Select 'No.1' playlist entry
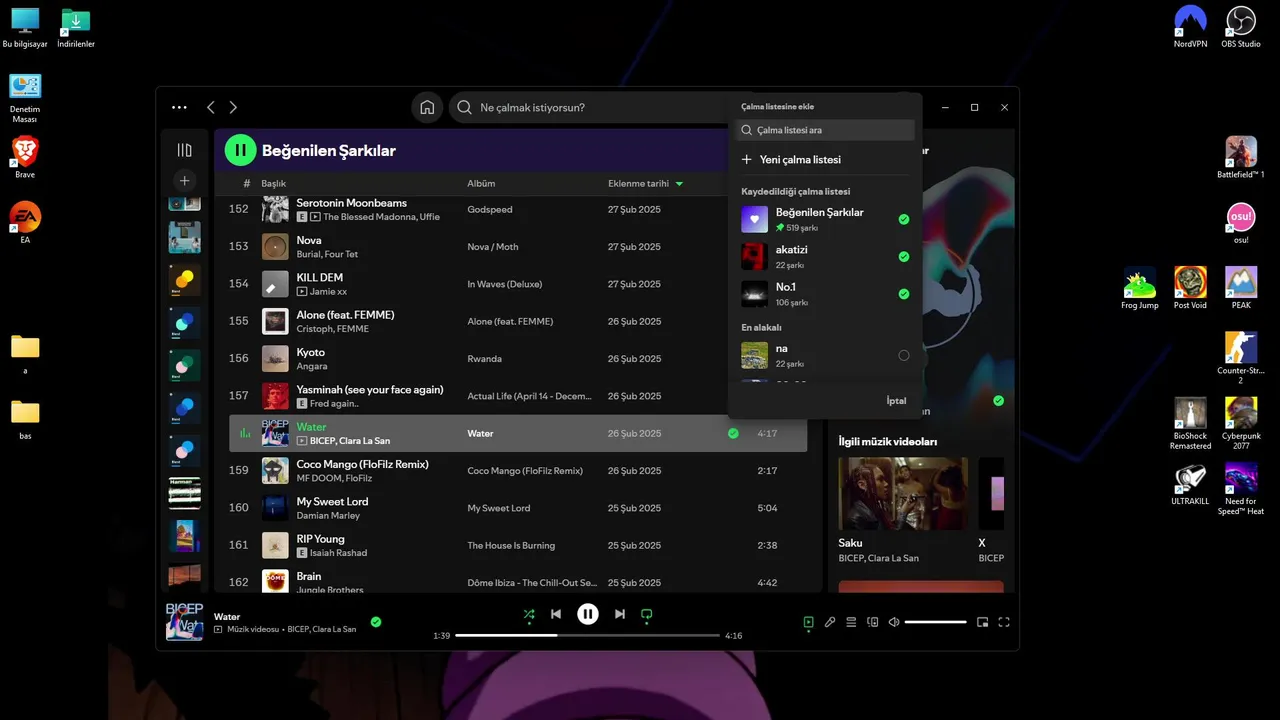This screenshot has height=720, width=1280. click(x=825, y=294)
